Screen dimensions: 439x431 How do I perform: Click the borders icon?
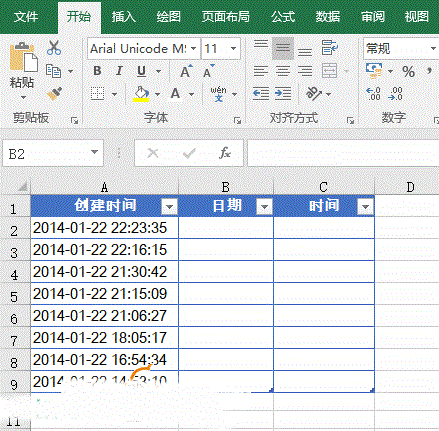pos(97,94)
